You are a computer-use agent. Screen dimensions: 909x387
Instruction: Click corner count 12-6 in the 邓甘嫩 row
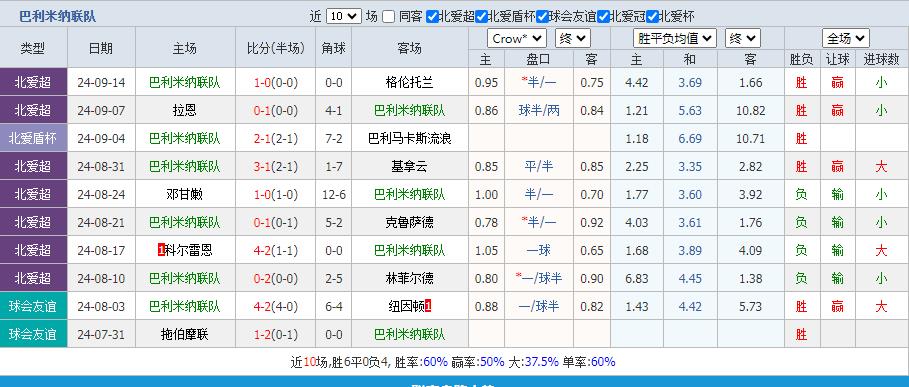tap(334, 194)
